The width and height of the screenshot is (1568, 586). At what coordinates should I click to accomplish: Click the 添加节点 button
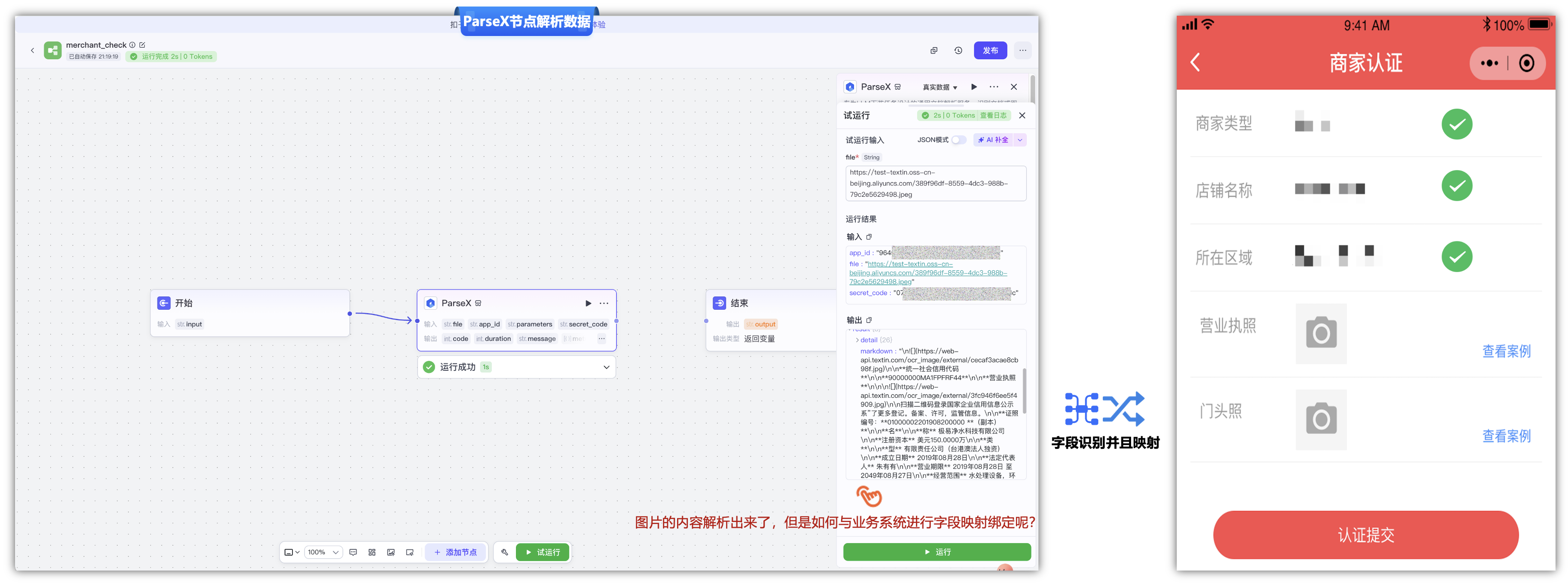point(455,552)
